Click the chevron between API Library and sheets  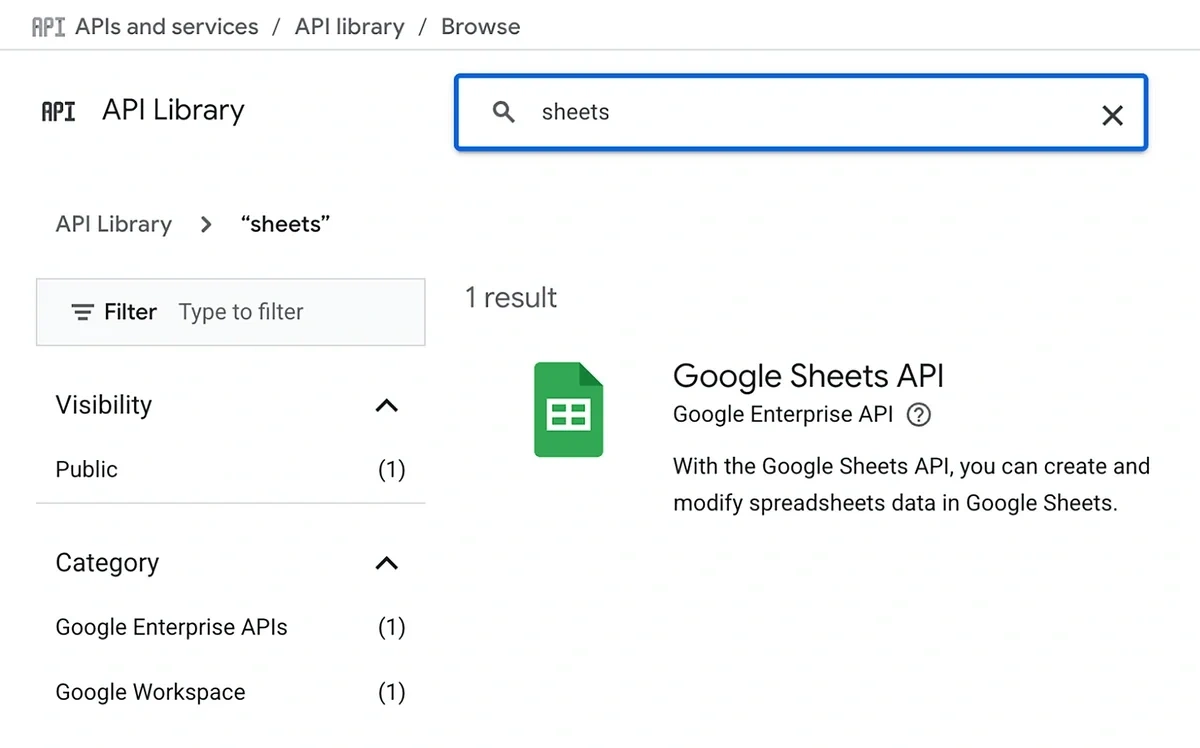(x=205, y=224)
